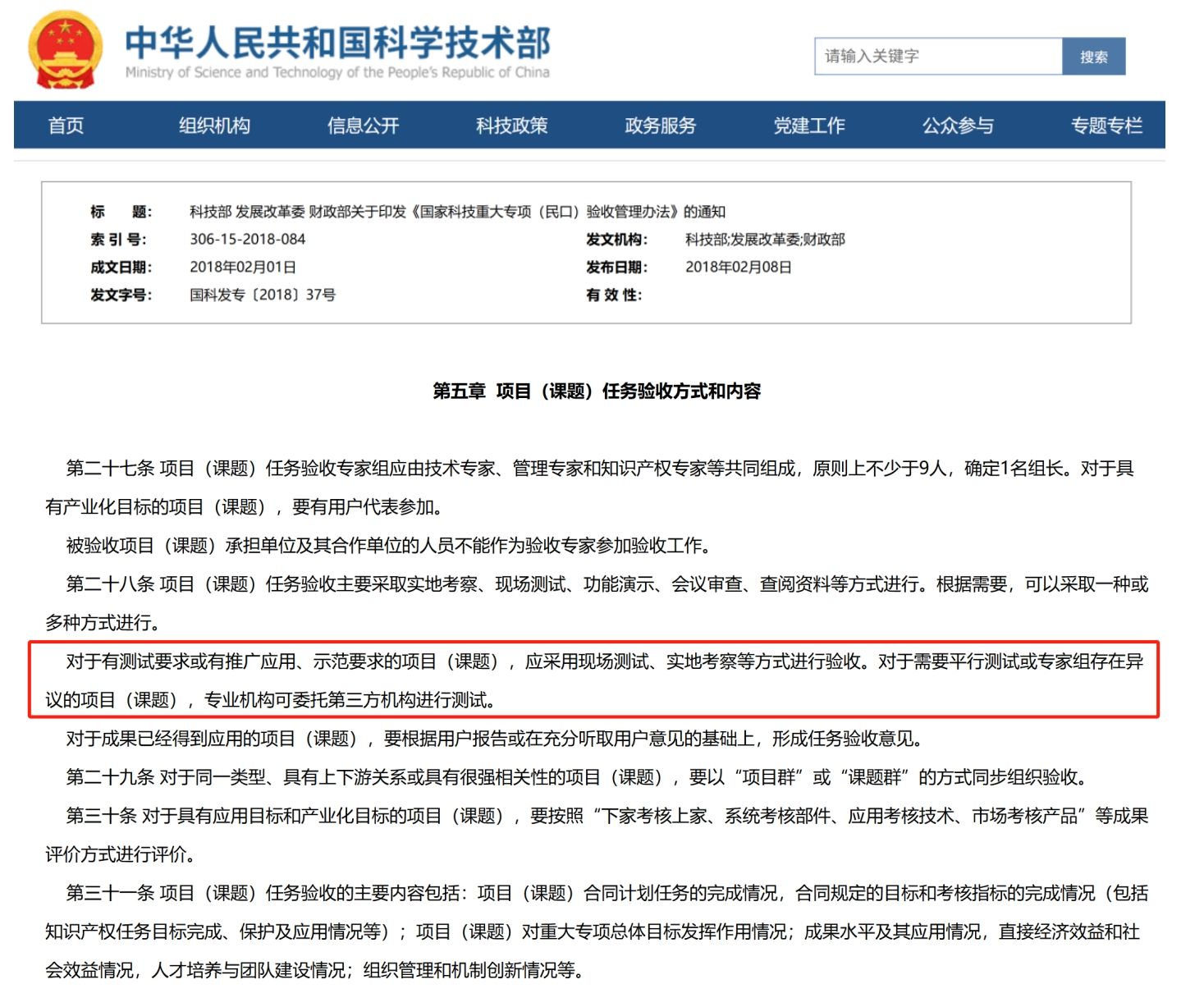Click 公众参与 in the navigation bar
The width and height of the screenshot is (1204, 1007).
pyautogui.click(x=957, y=126)
